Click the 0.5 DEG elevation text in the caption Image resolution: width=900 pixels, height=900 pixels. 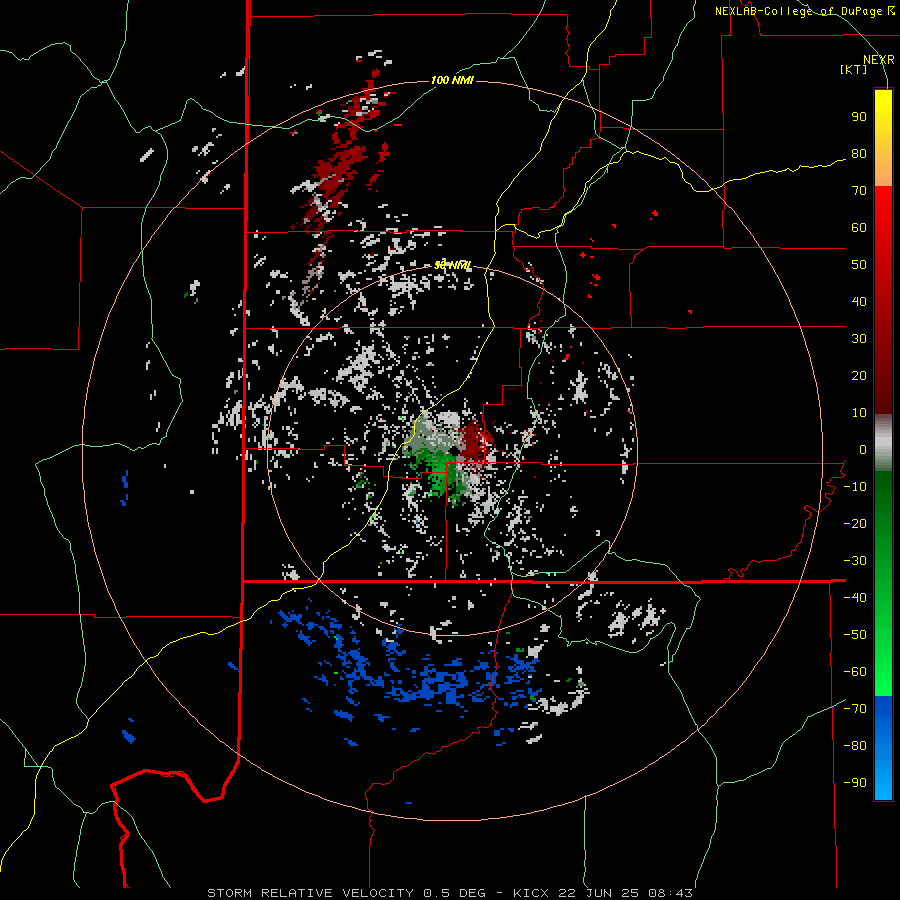454,893
